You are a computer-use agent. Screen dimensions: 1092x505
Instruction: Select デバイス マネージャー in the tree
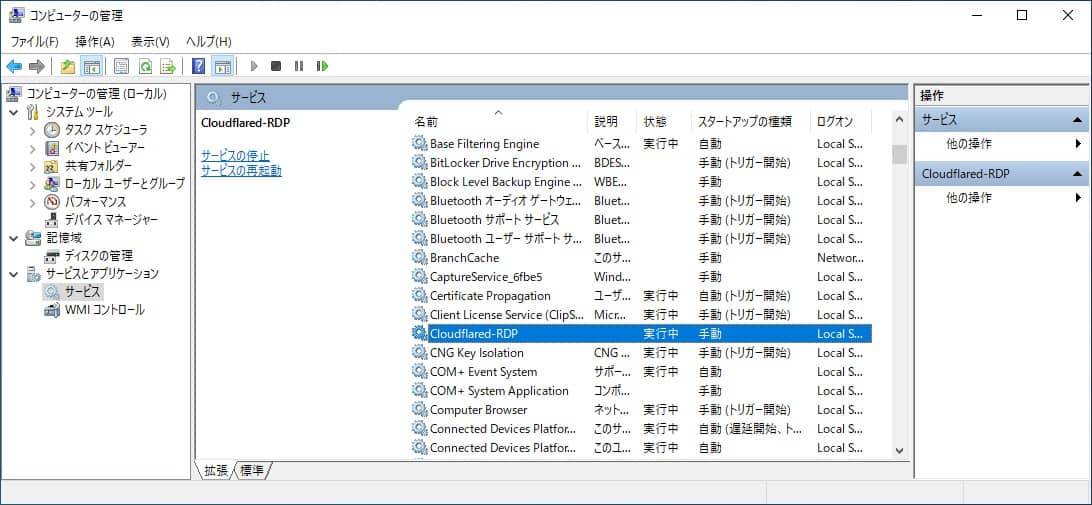[x=111, y=220]
